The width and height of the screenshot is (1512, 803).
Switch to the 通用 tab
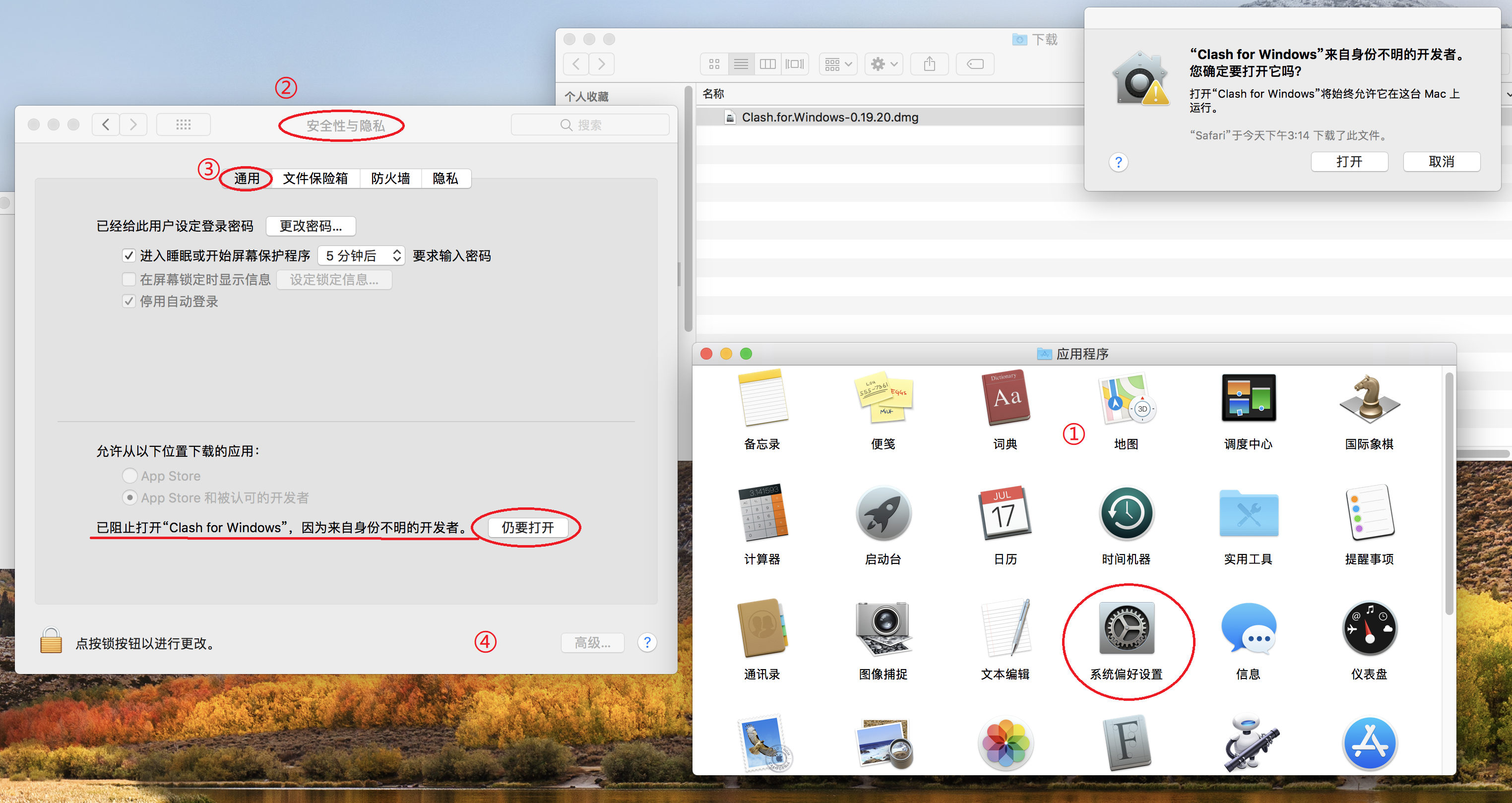pyautogui.click(x=247, y=178)
